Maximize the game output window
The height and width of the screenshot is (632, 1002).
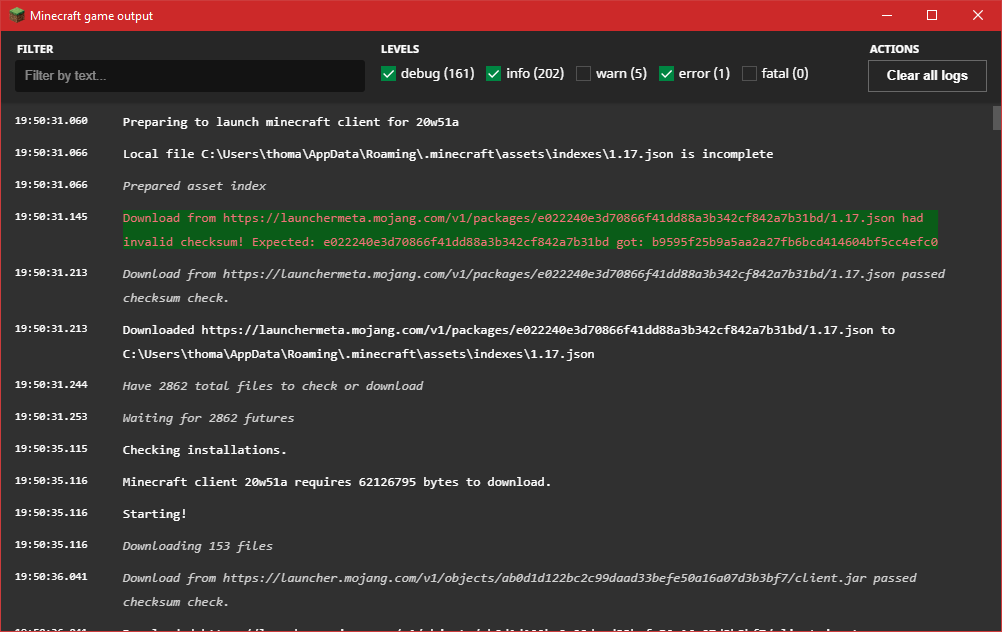click(x=931, y=15)
